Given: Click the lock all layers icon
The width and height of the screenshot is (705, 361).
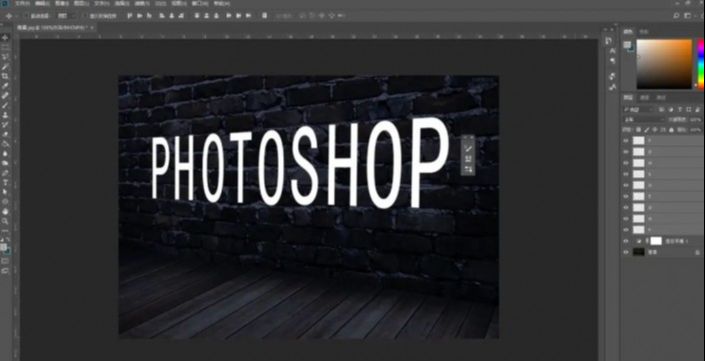Looking at the screenshot, I should (x=672, y=129).
